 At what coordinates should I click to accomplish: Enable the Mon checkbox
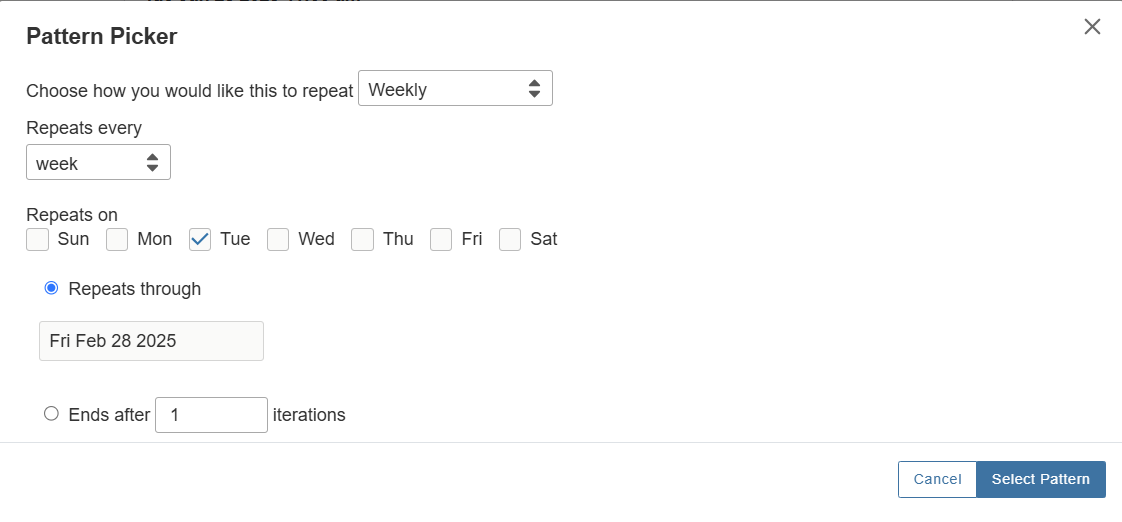[117, 240]
